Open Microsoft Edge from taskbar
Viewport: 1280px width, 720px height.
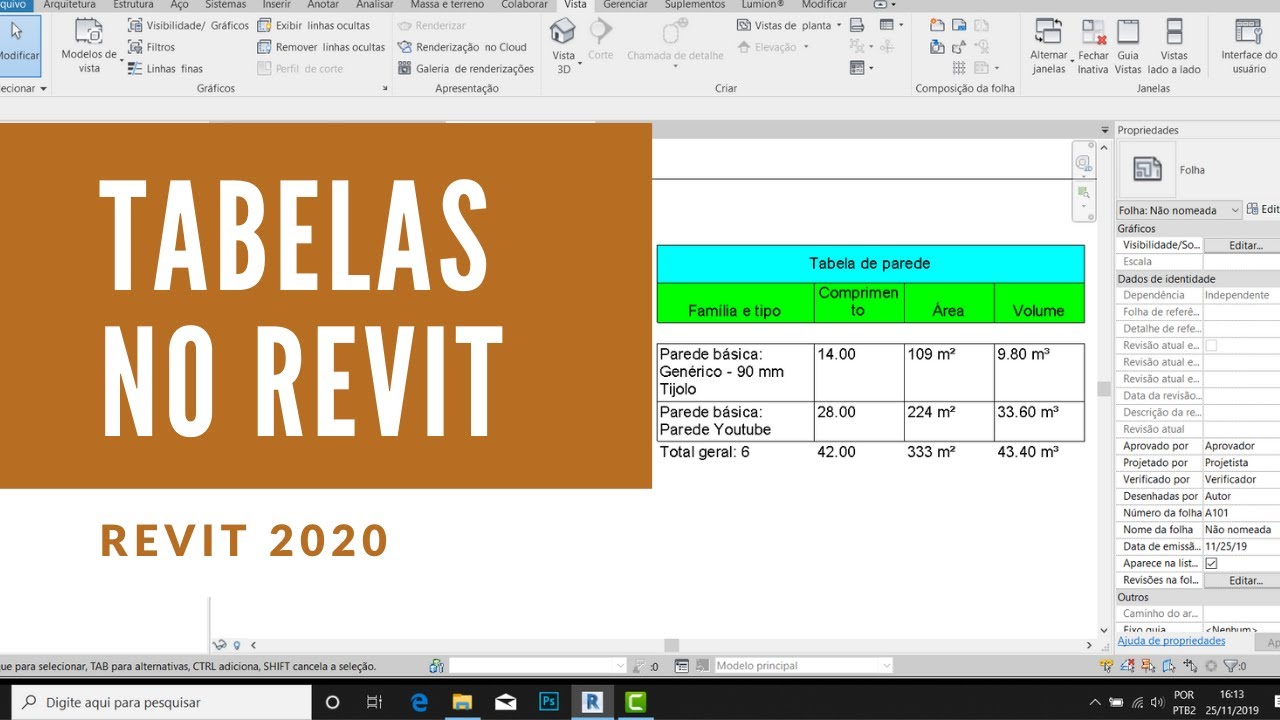coord(419,702)
